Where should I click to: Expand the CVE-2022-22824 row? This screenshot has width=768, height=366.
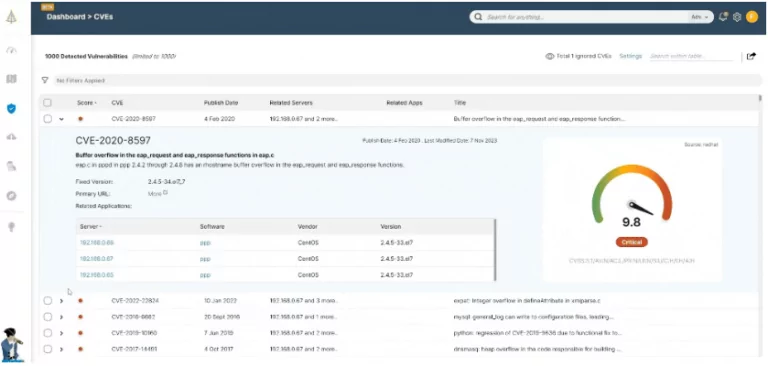[61, 301]
